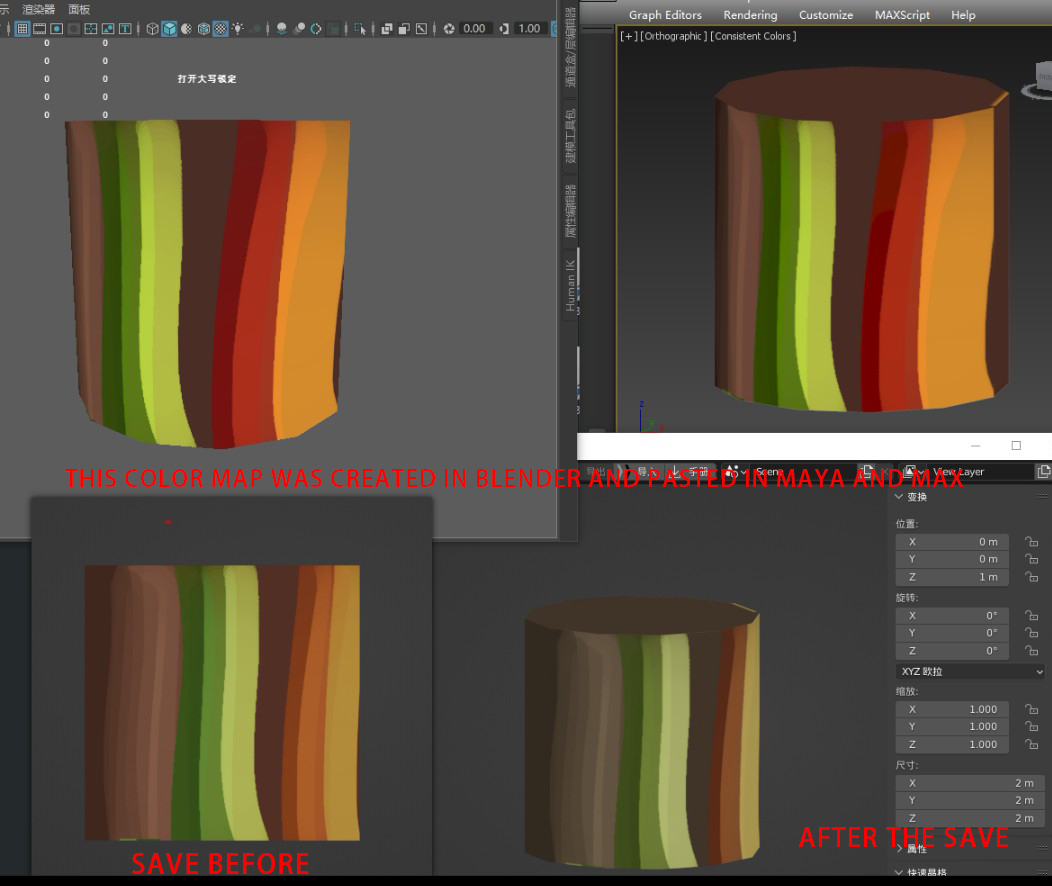
Task: Toggle lock for Blender position Y
Action: [x=1031, y=559]
